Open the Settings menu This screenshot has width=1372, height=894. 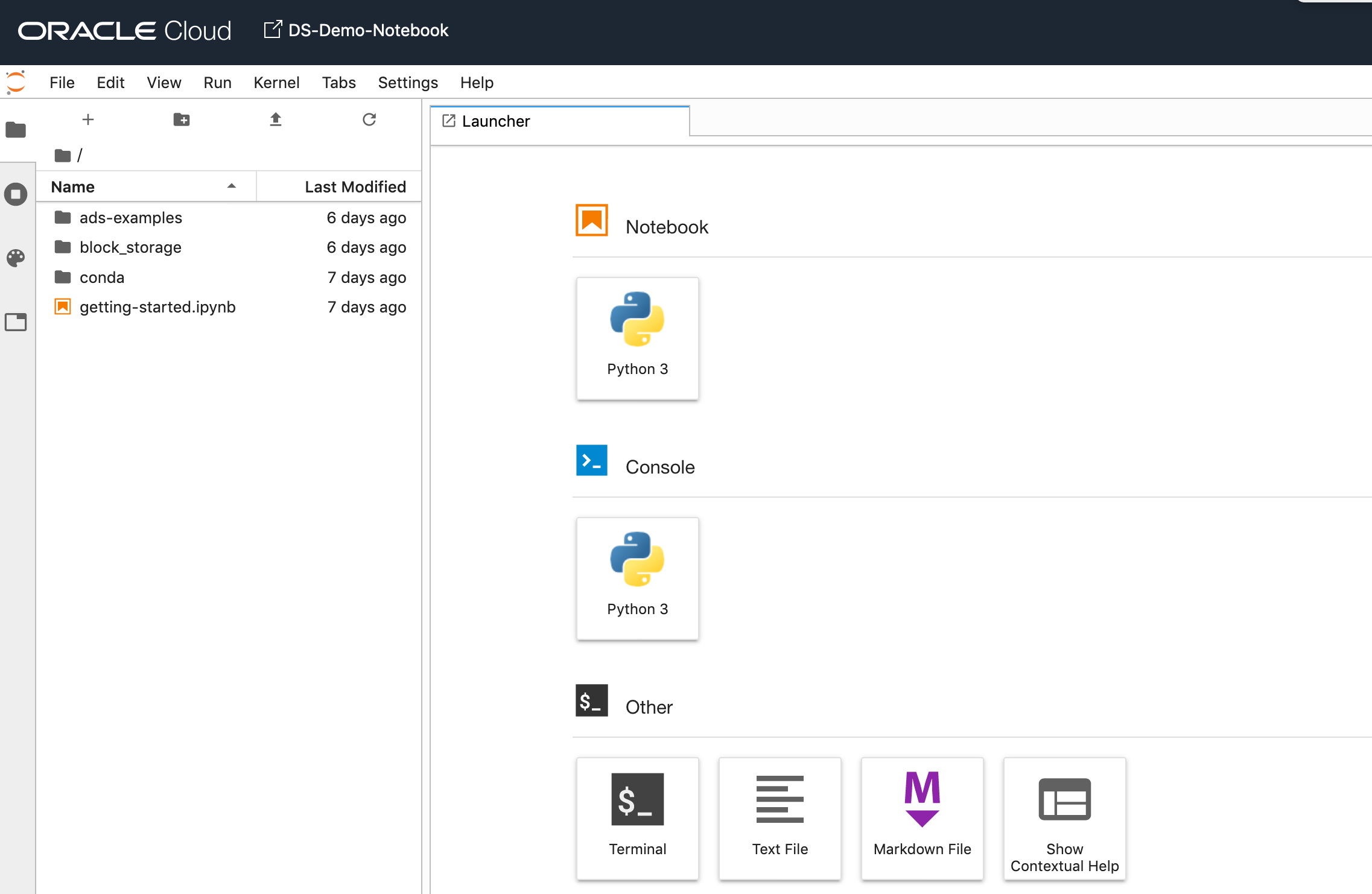pos(408,83)
